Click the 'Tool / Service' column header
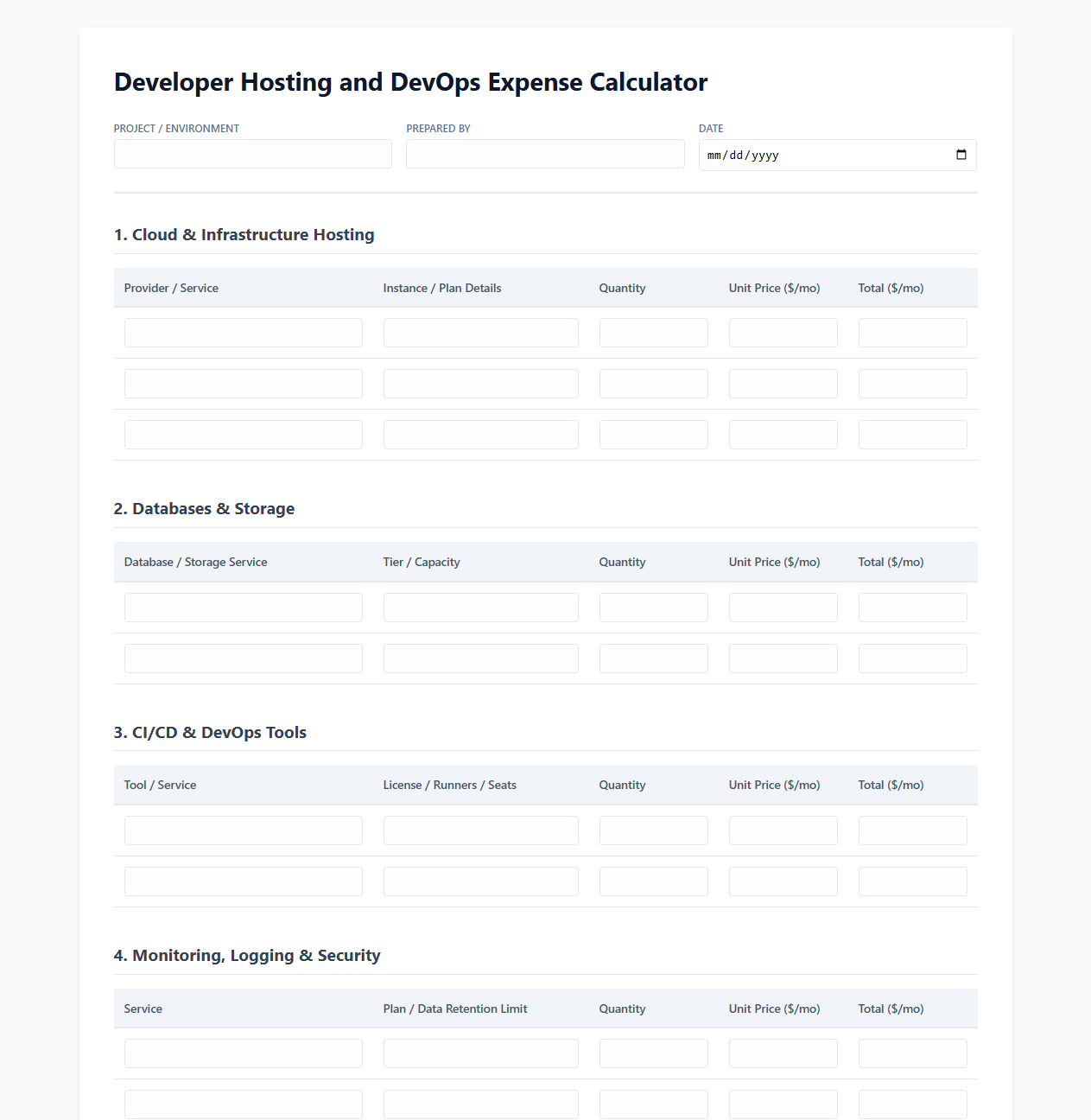The width and height of the screenshot is (1091, 1120). point(160,785)
